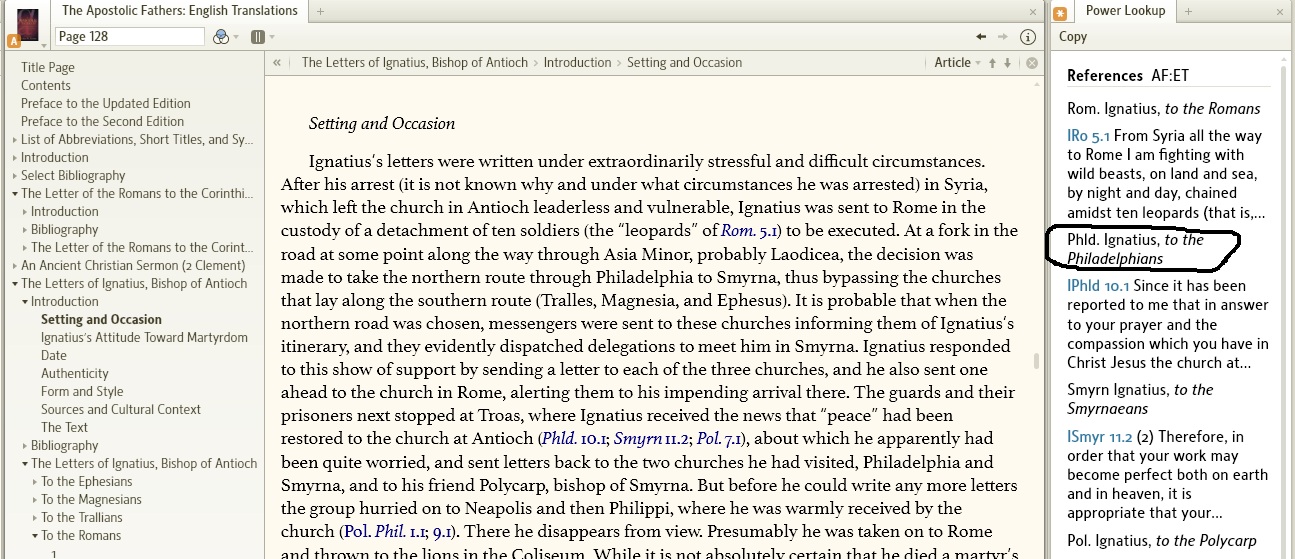Open the parallel resources icon

click(x=257, y=36)
